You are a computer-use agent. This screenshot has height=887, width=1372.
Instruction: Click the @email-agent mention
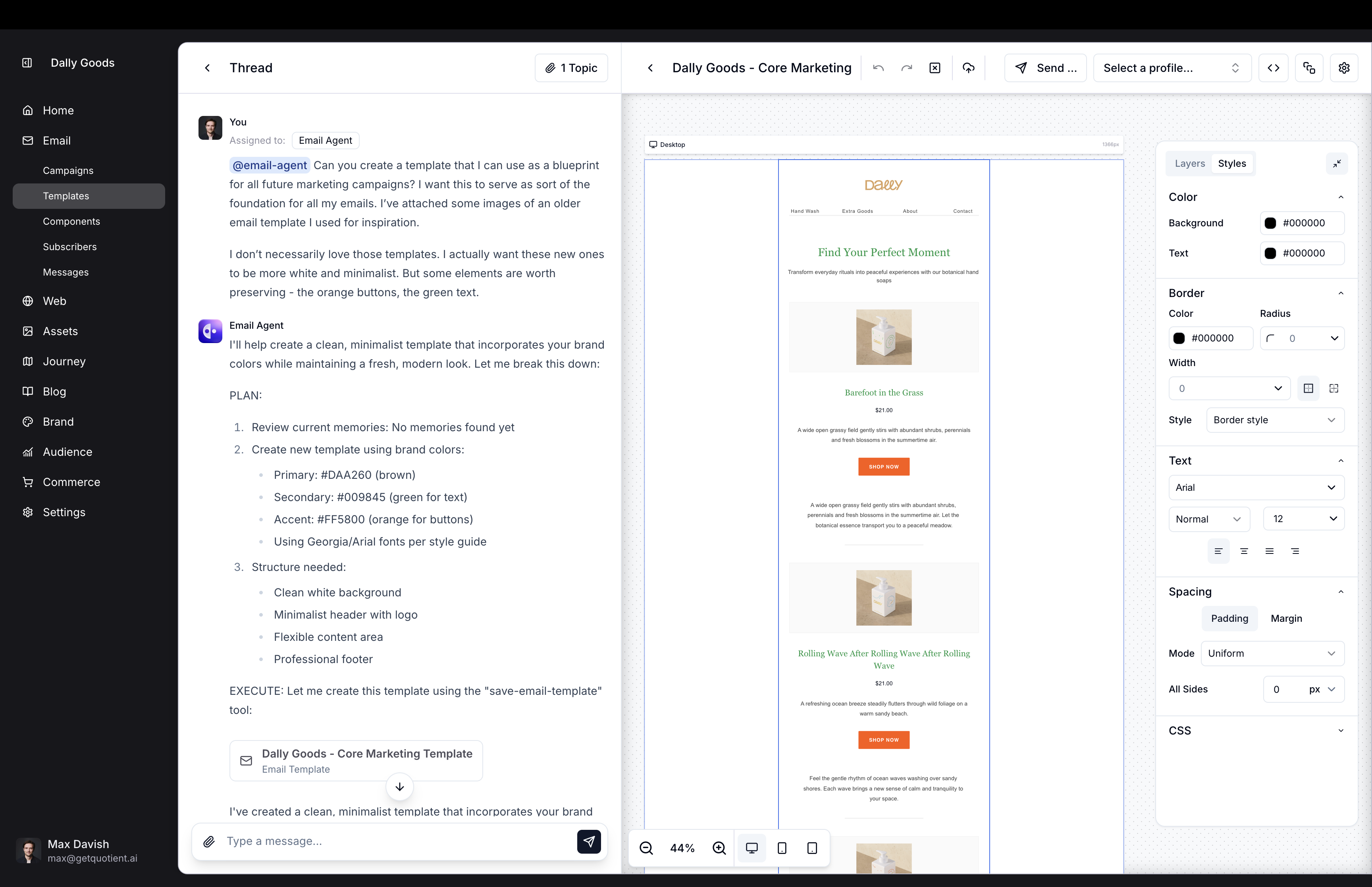click(x=270, y=165)
